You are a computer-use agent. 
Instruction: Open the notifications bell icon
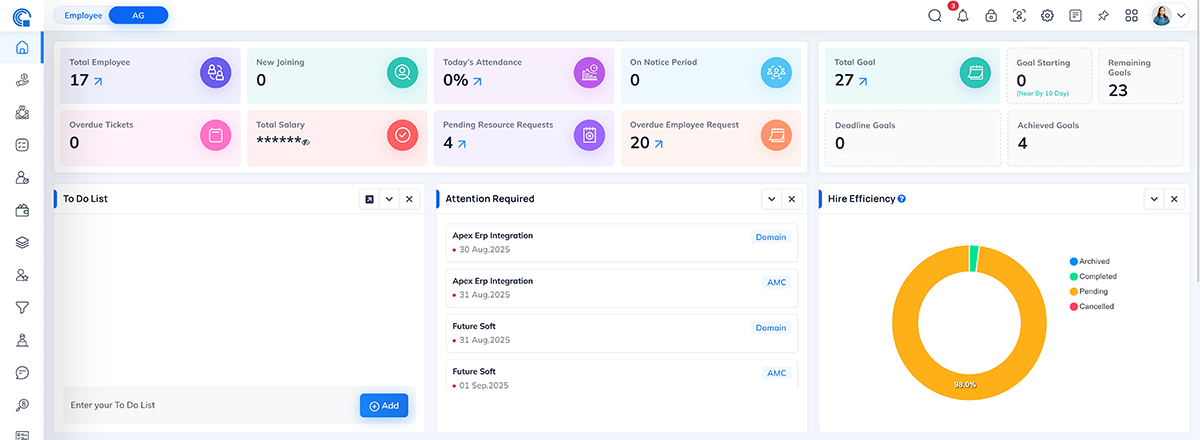tap(963, 16)
